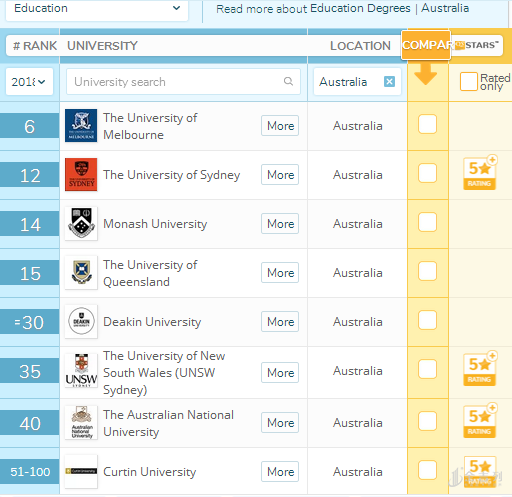Click the UNIVERSITY column header
Viewport: 512px width, 497px height.
(102, 46)
